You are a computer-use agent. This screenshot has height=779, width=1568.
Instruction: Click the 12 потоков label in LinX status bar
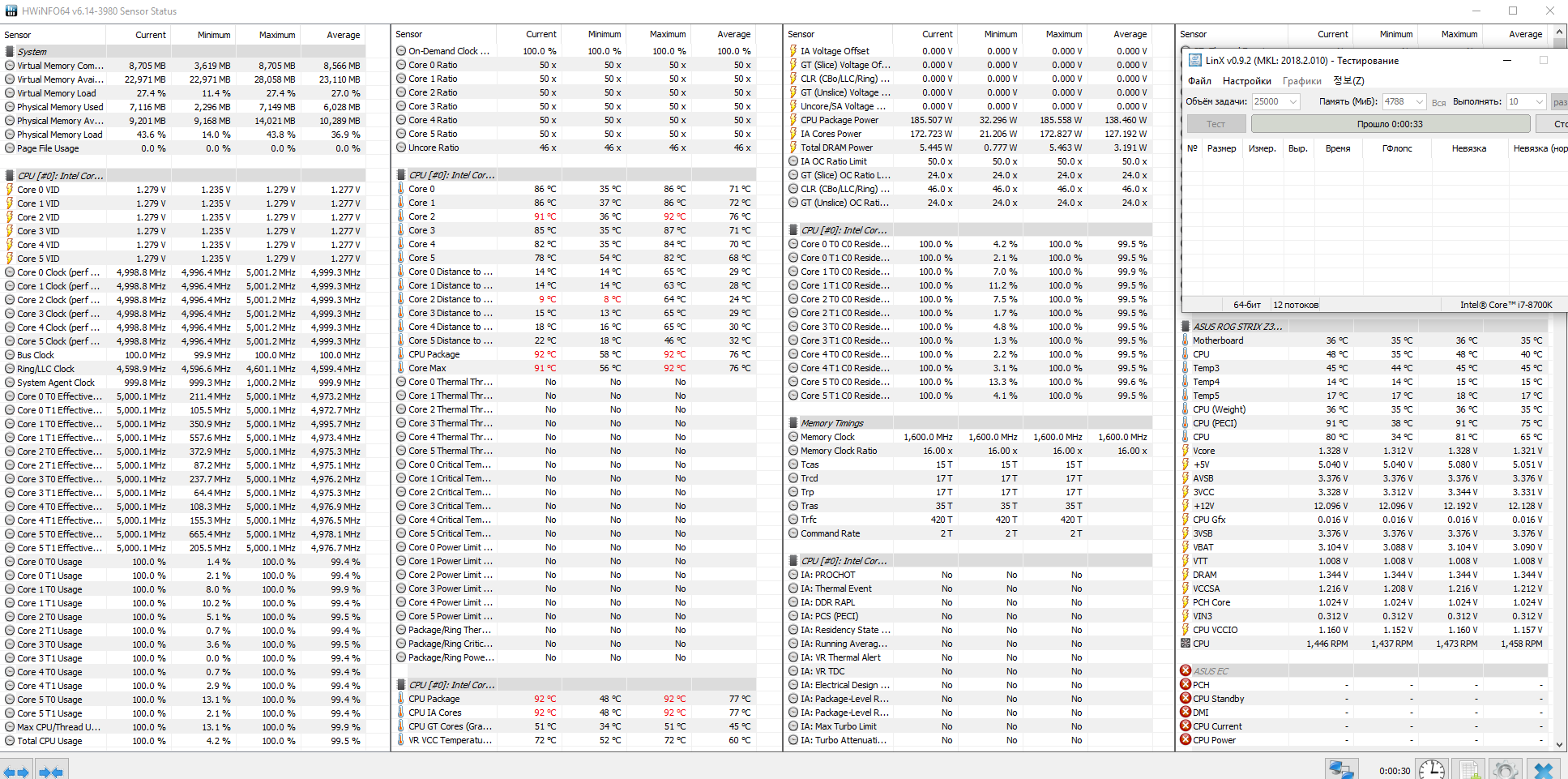(1296, 305)
